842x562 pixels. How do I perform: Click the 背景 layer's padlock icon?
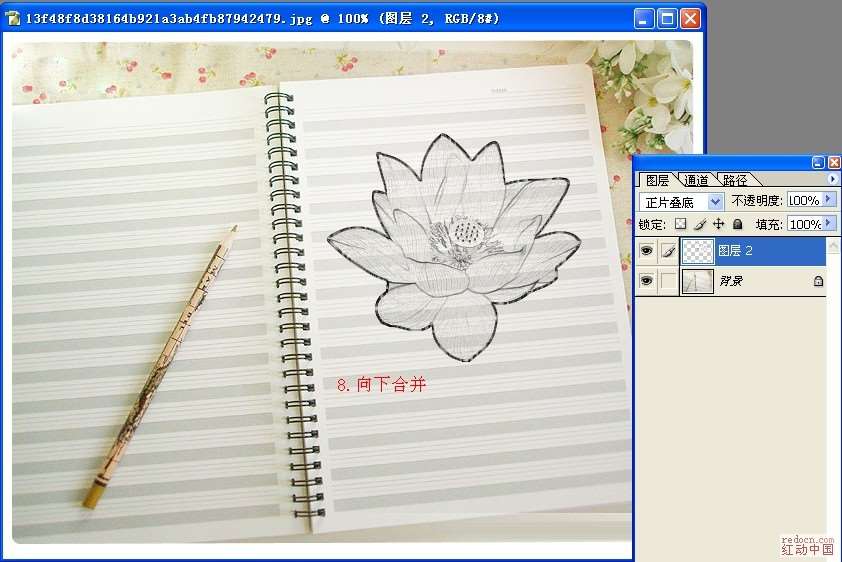pos(818,282)
